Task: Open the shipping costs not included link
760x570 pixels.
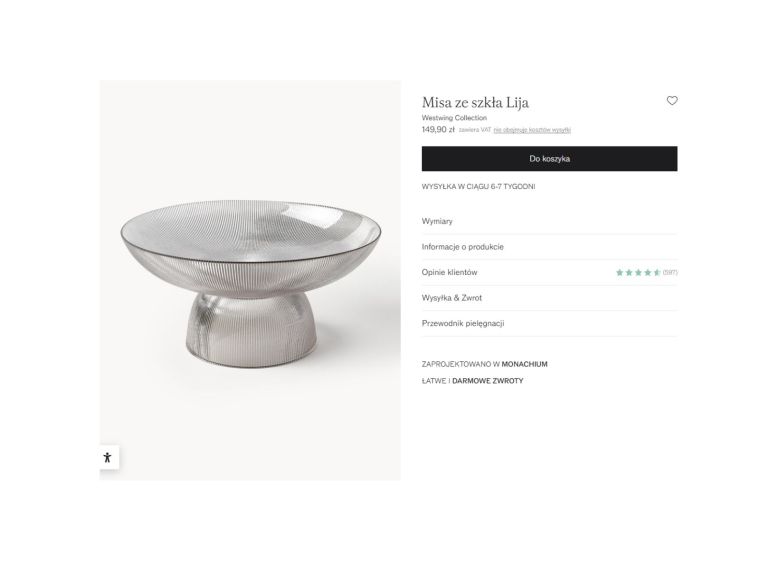Action: coord(532,130)
